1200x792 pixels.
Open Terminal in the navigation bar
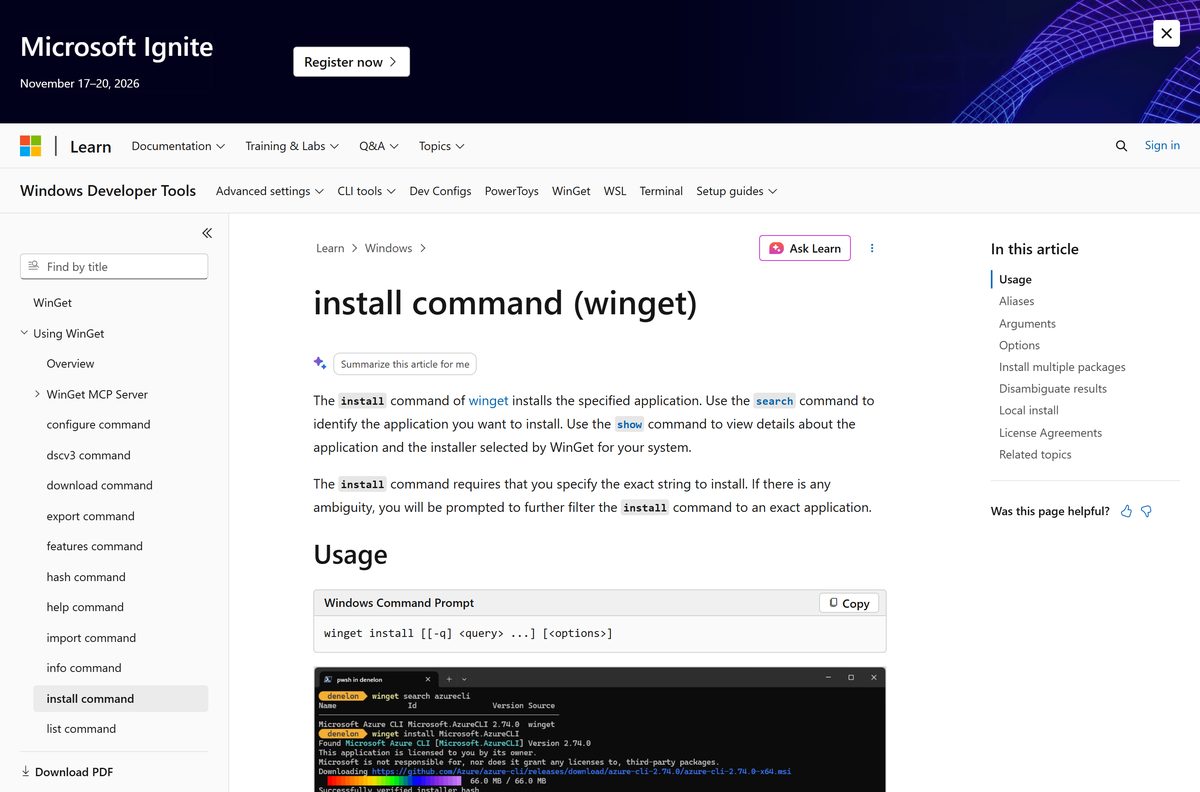point(661,191)
